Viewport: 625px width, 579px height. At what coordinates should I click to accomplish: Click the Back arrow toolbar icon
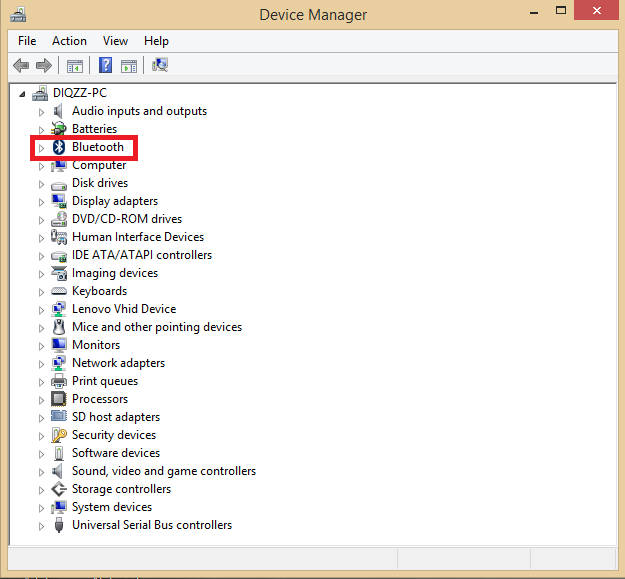coord(21,65)
